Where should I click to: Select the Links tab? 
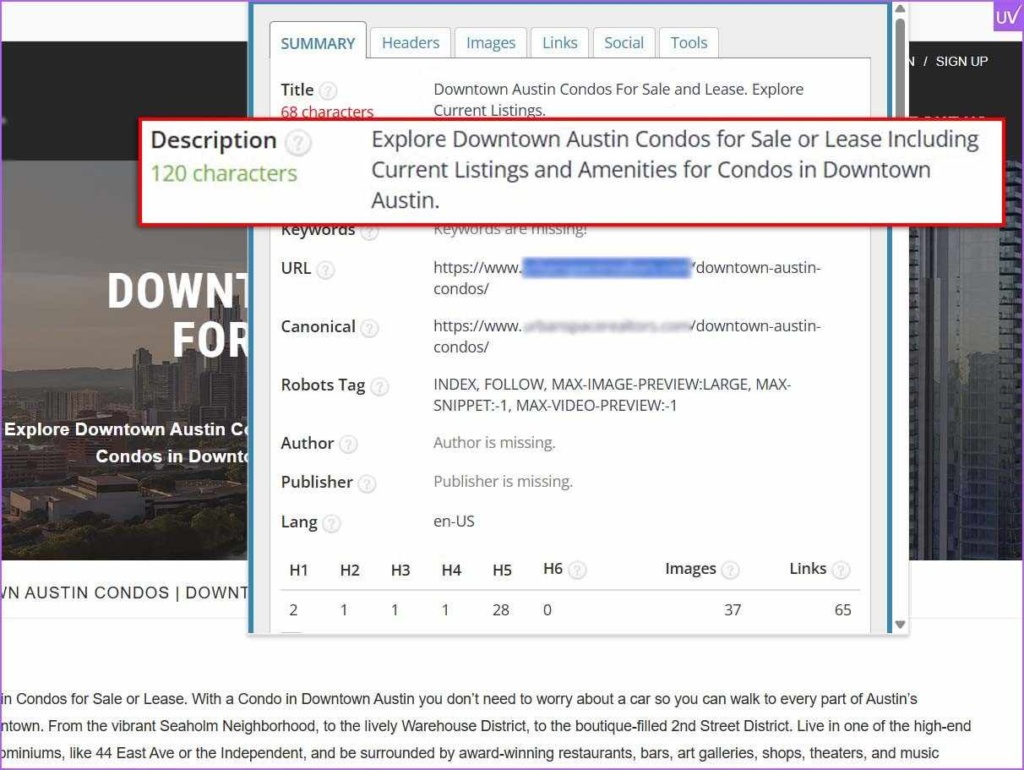(x=560, y=43)
